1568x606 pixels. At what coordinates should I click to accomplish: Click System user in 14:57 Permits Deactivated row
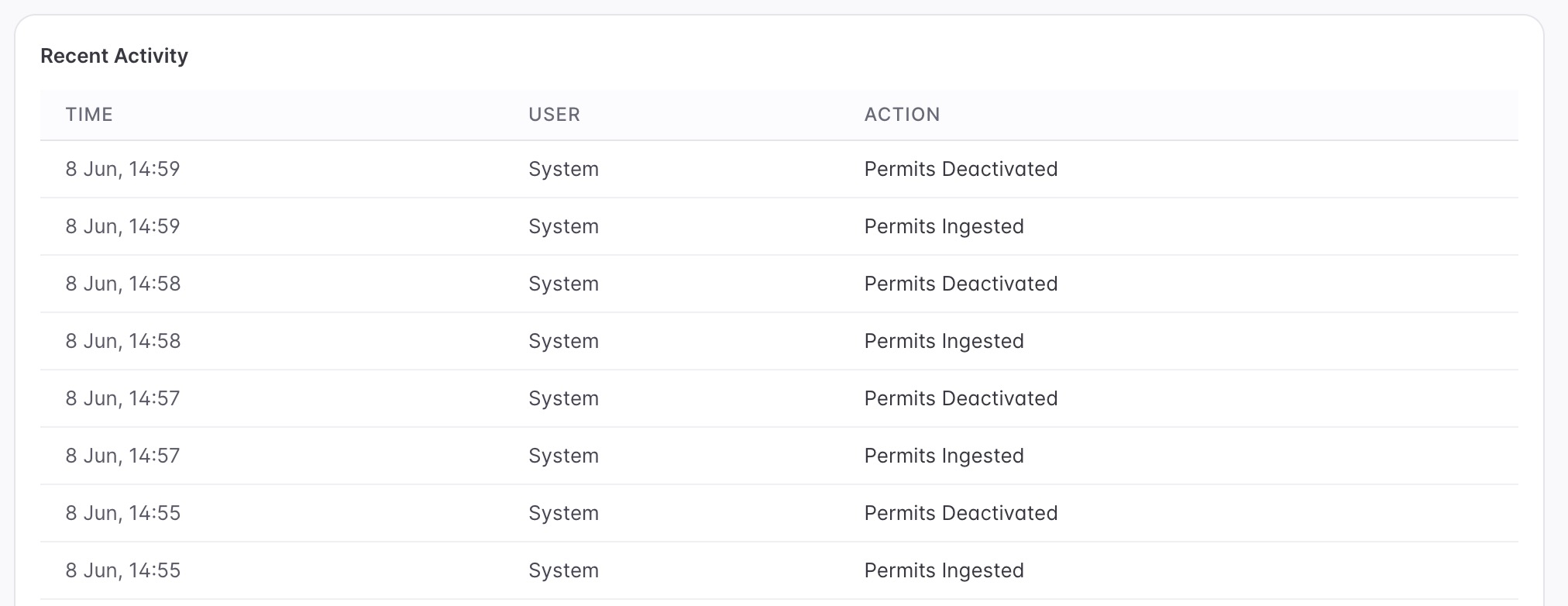click(563, 398)
